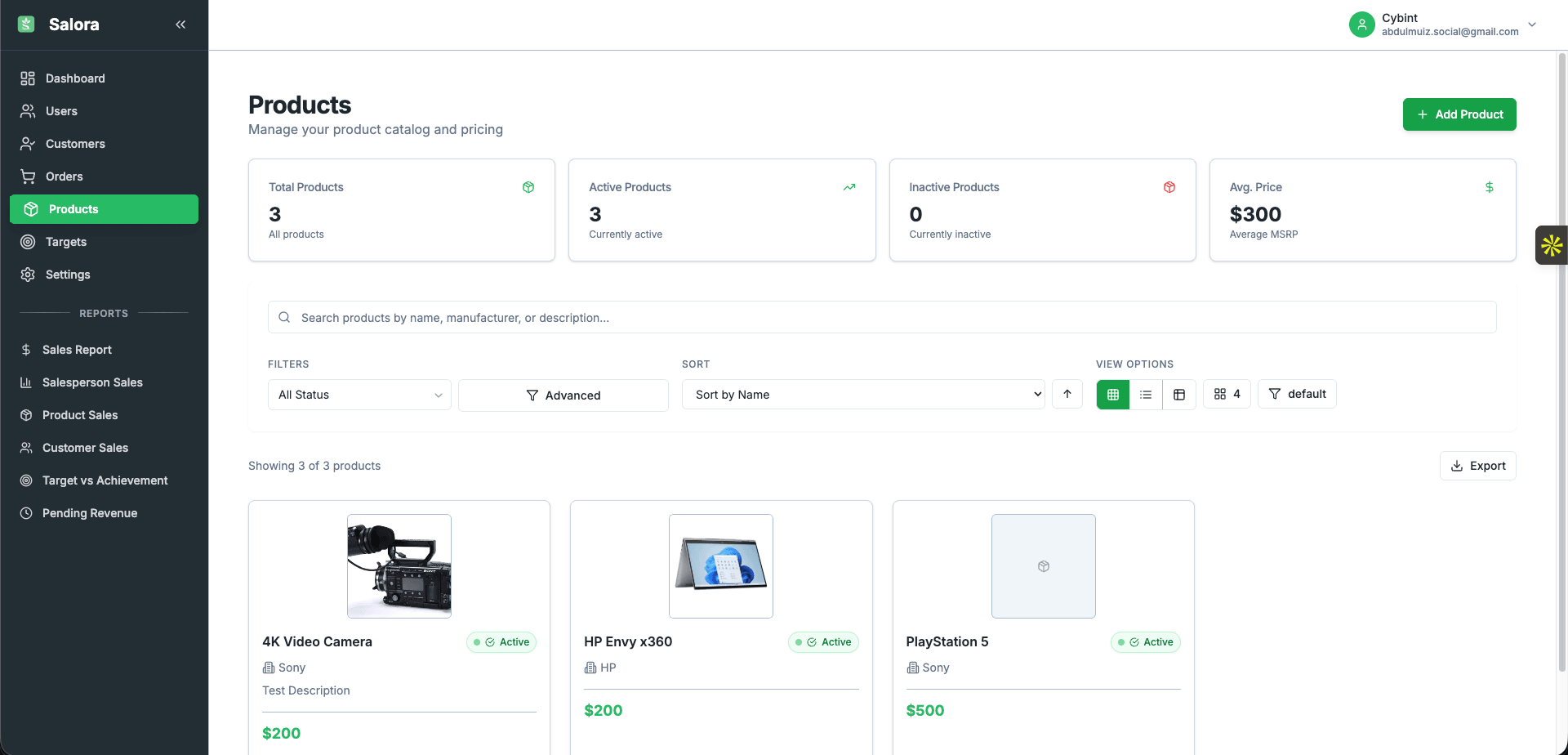Open the All Status dropdown
Screen dimensions: 1568x755
point(359,395)
